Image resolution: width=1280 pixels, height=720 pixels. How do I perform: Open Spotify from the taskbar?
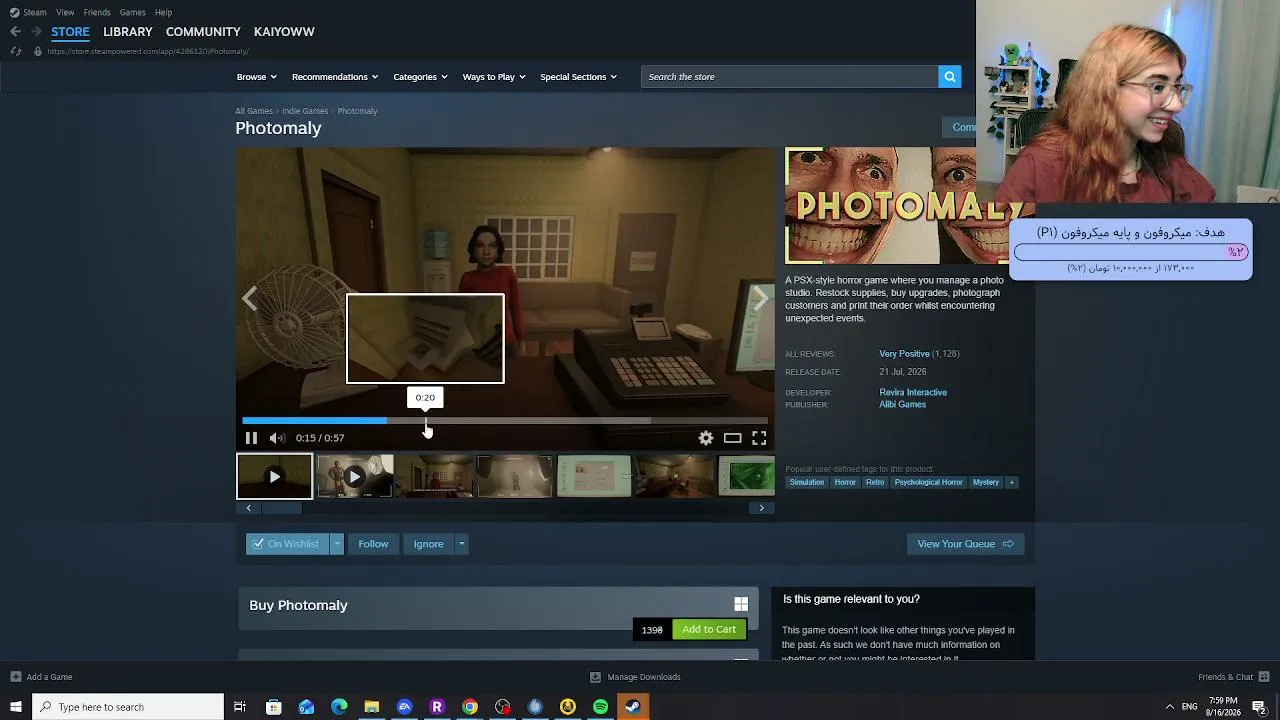(600, 707)
